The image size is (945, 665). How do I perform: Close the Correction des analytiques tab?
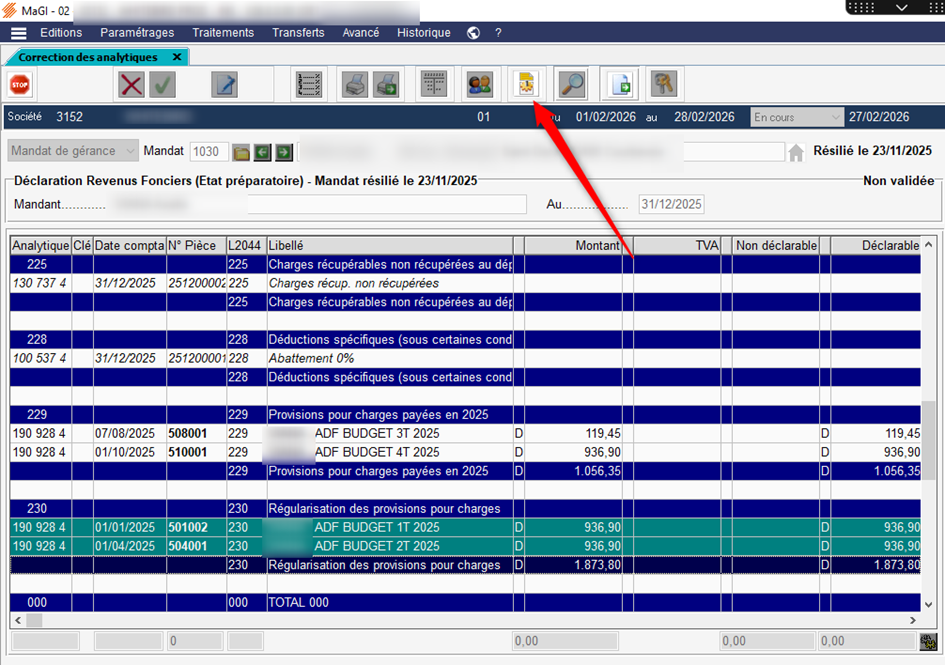[177, 57]
